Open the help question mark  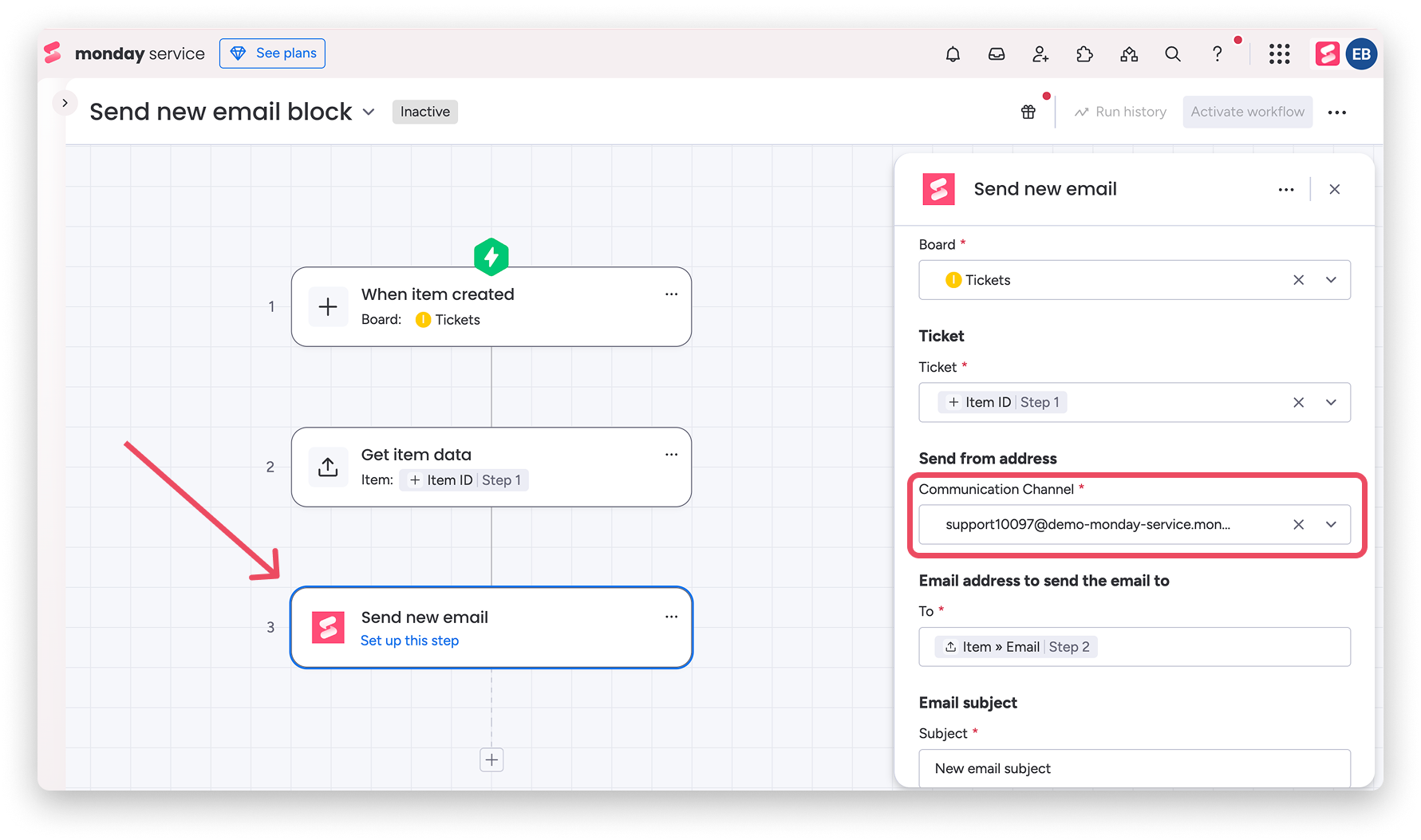tap(1217, 54)
